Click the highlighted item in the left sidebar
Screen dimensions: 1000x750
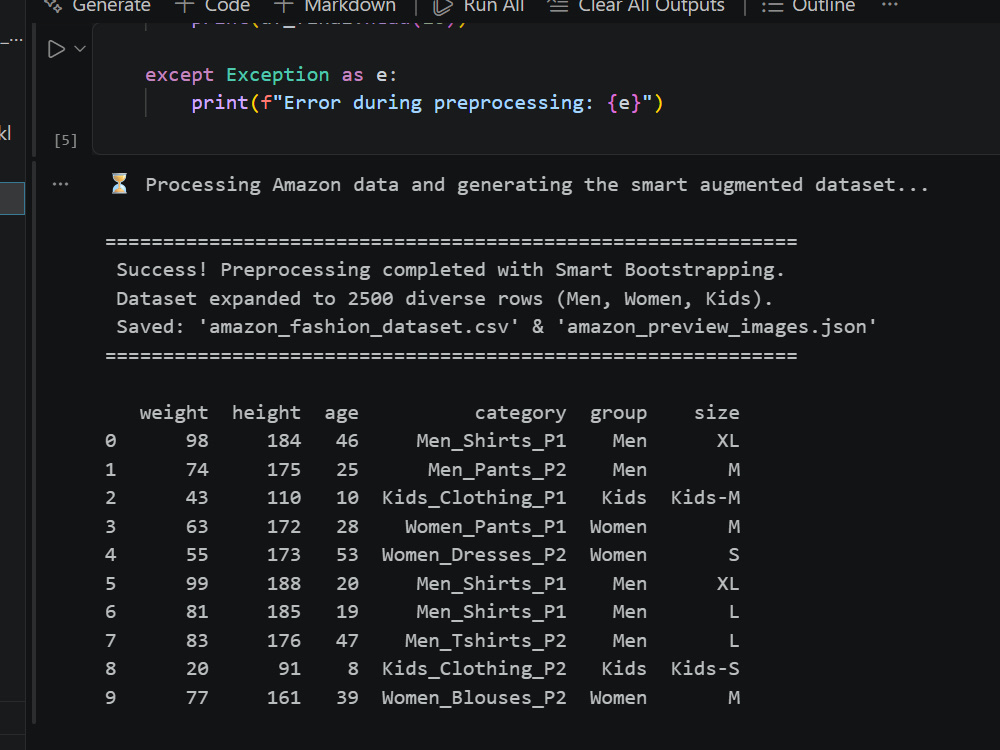pyautogui.click(x=12, y=198)
